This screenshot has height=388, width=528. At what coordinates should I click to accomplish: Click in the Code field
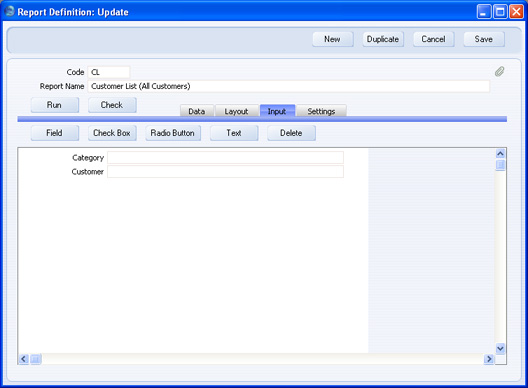pyautogui.click(x=109, y=72)
